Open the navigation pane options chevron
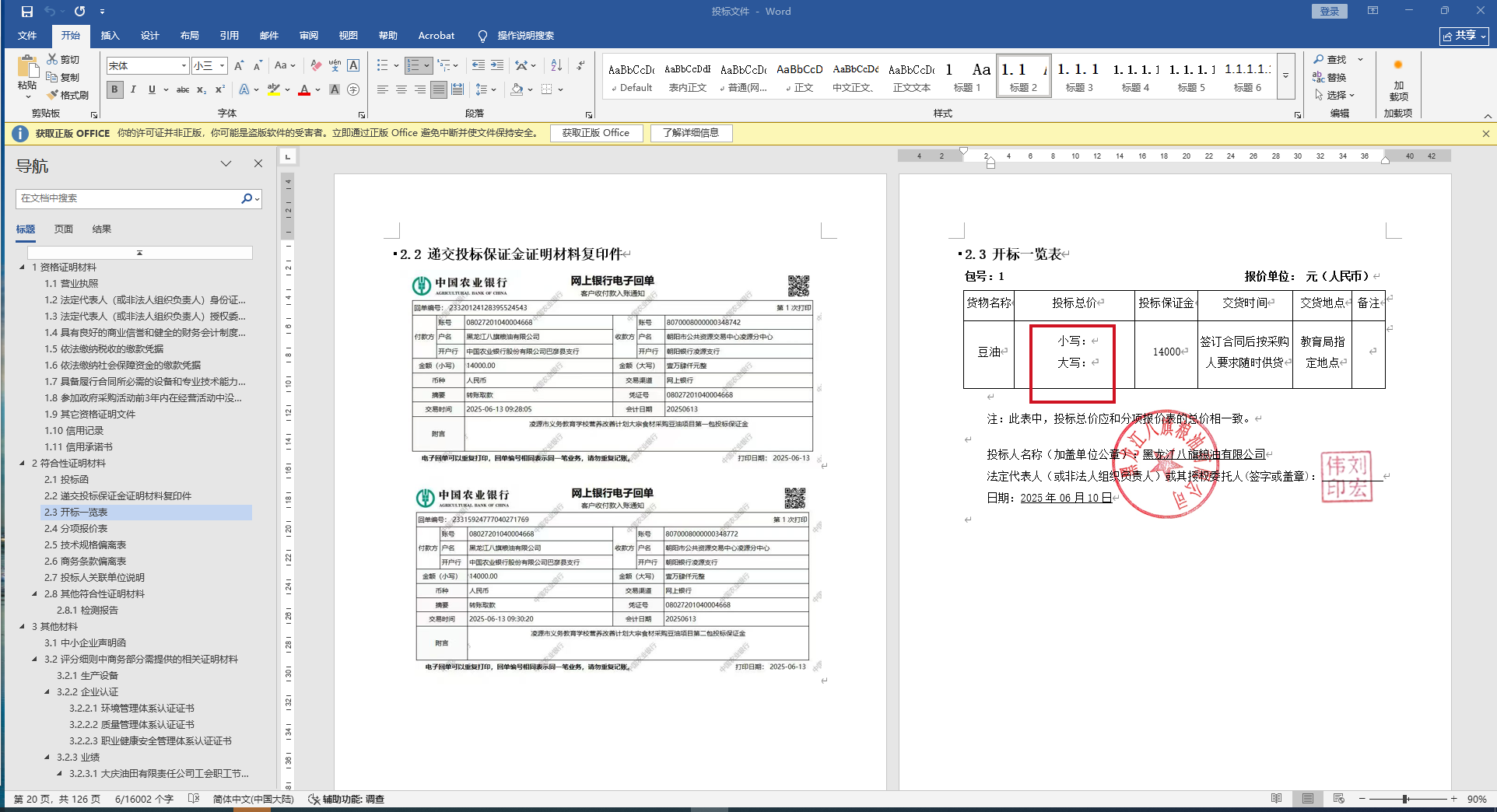Image resolution: width=1497 pixels, height=812 pixels. coord(226,164)
